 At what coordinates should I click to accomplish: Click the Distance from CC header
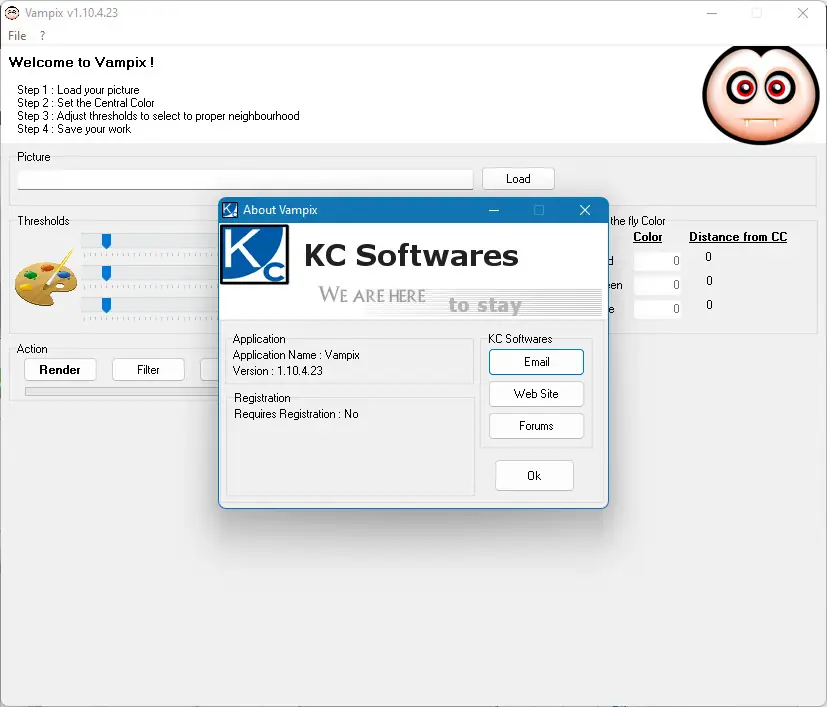coord(738,237)
